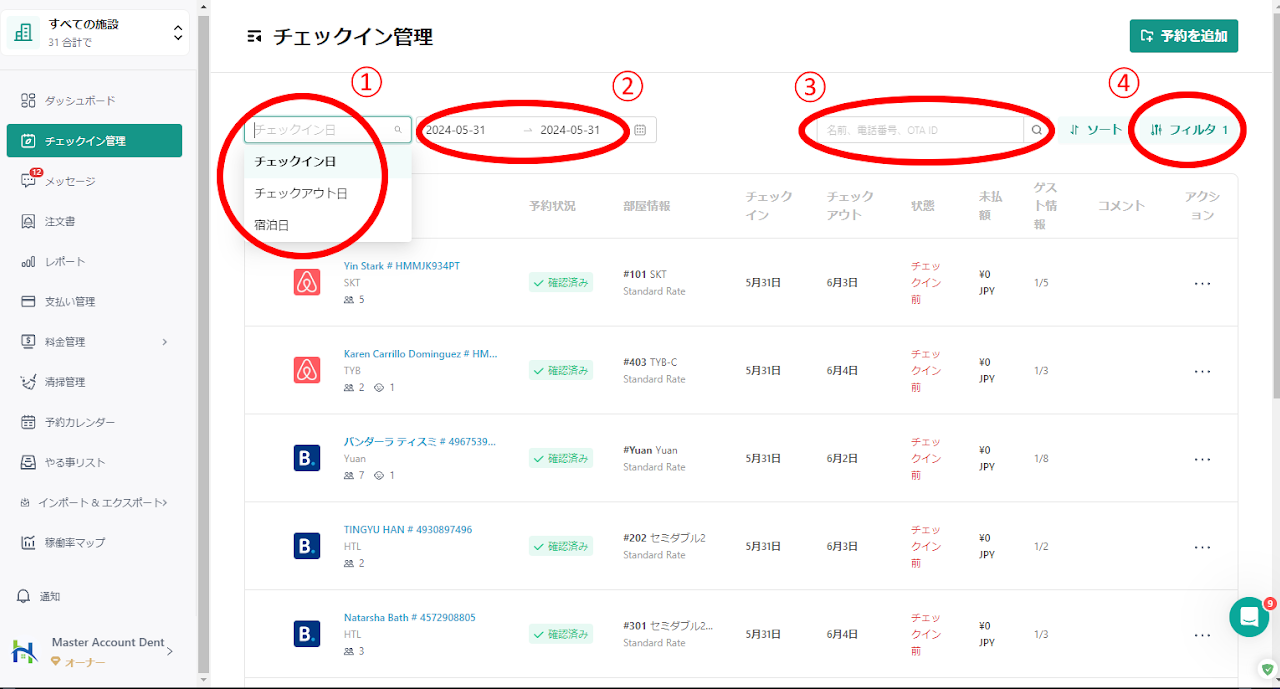
Task: Open 予約カレンダー from the sidebar
Action: click(80, 422)
